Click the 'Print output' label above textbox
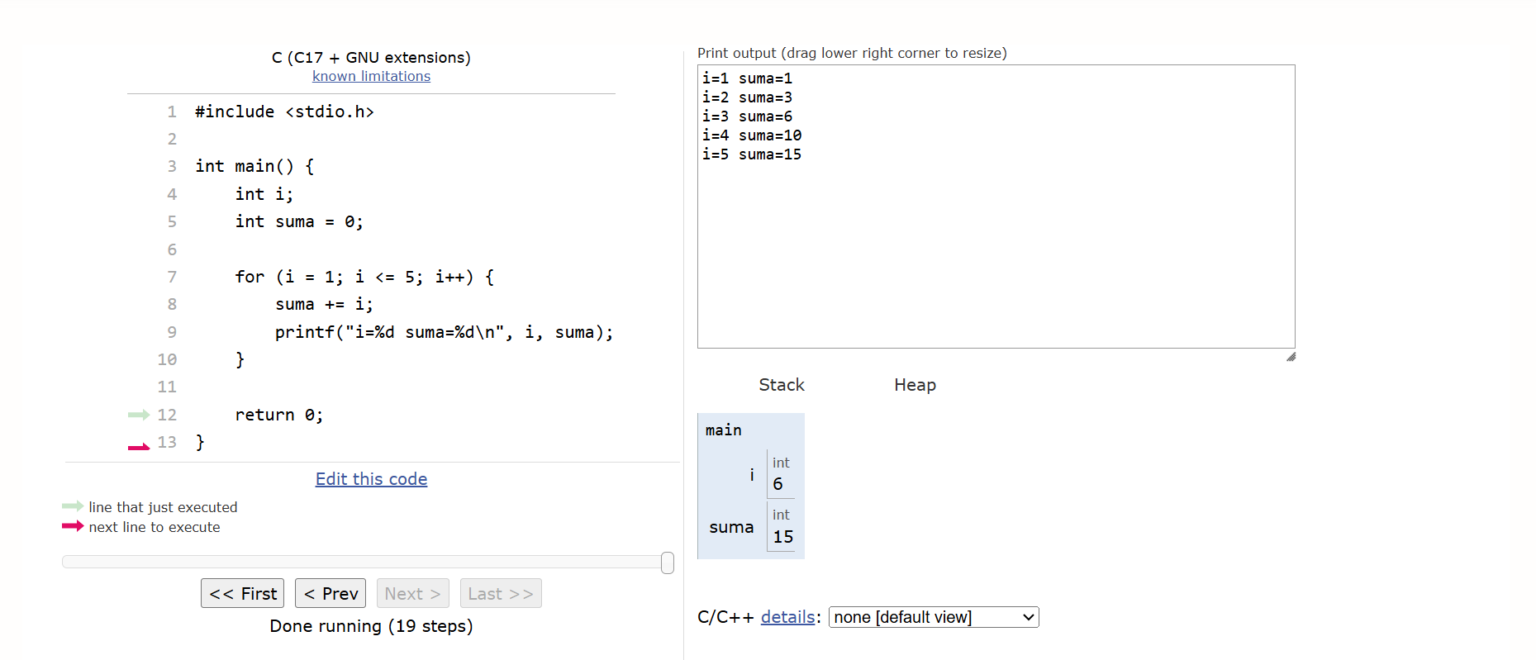 pyautogui.click(x=852, y=53)
